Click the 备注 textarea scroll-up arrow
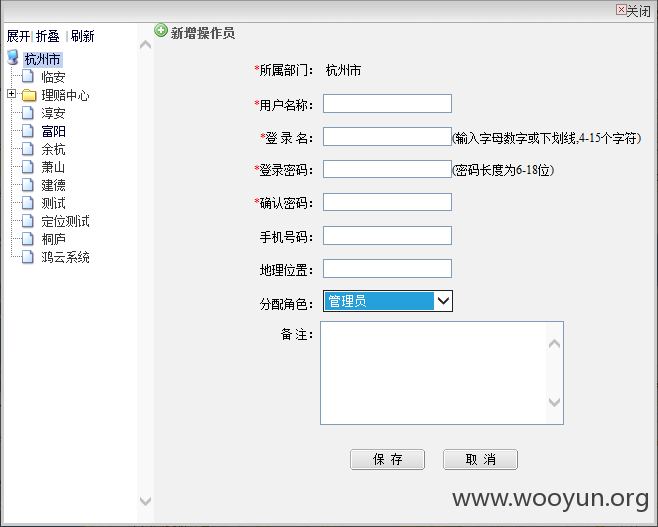This screenshot has width=658, height=527. pos(554,344)
